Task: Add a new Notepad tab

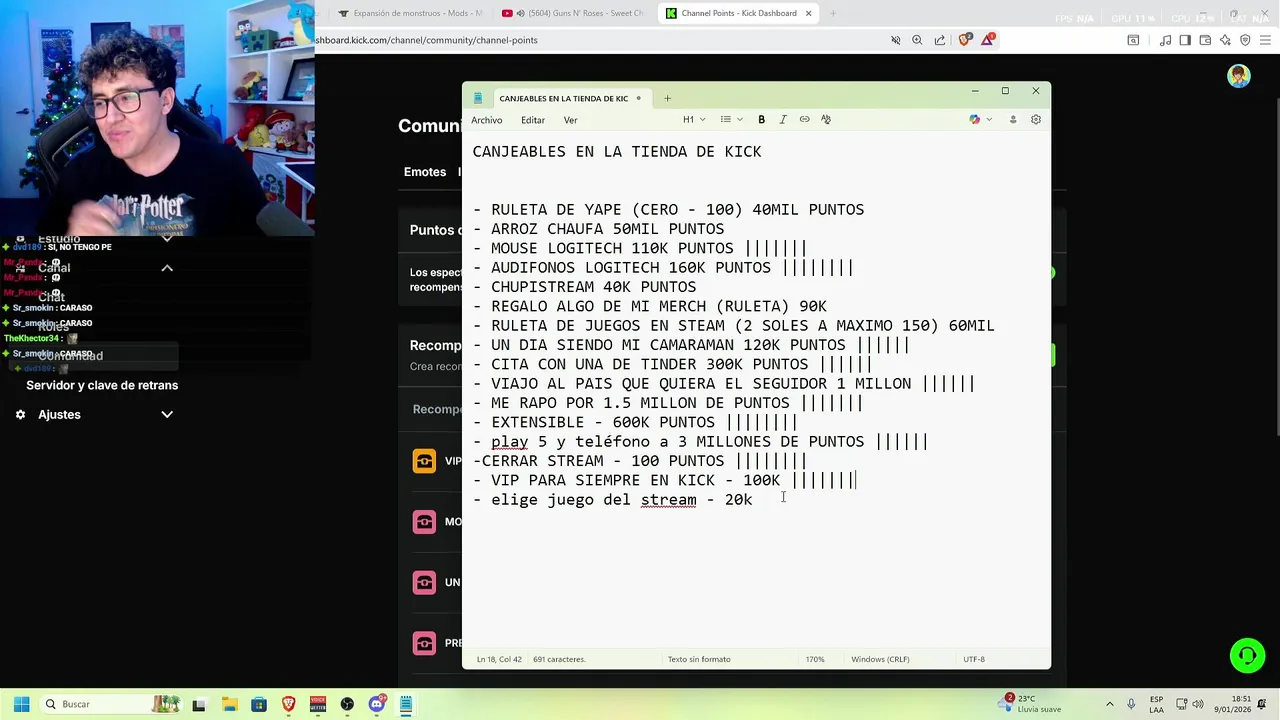Action: click(667, 98)
